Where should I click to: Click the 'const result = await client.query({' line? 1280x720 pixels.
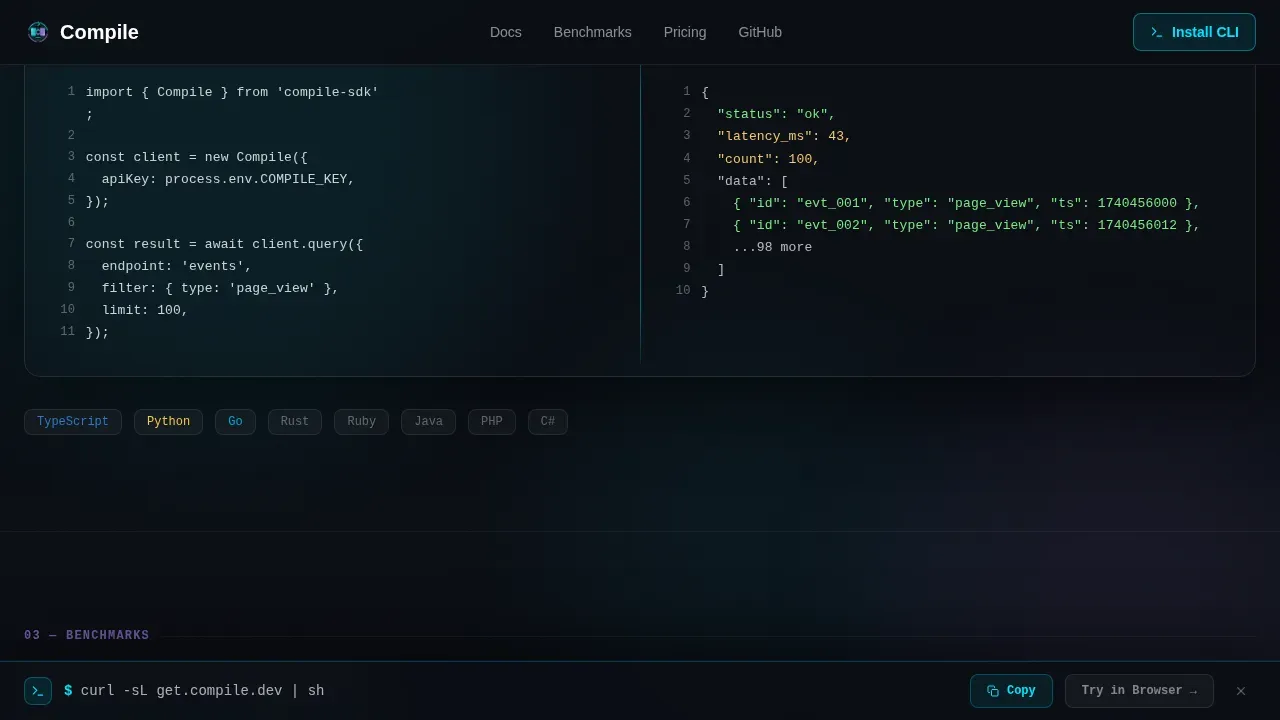point(225,244)
